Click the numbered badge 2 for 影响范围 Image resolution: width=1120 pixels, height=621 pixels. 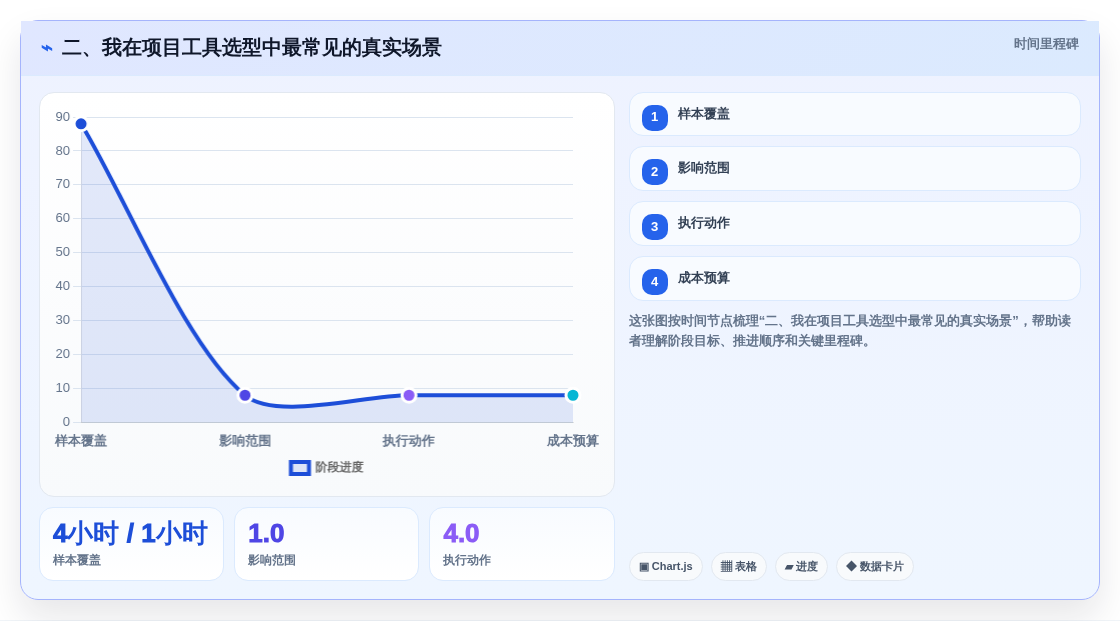click(x=654, y=172)
